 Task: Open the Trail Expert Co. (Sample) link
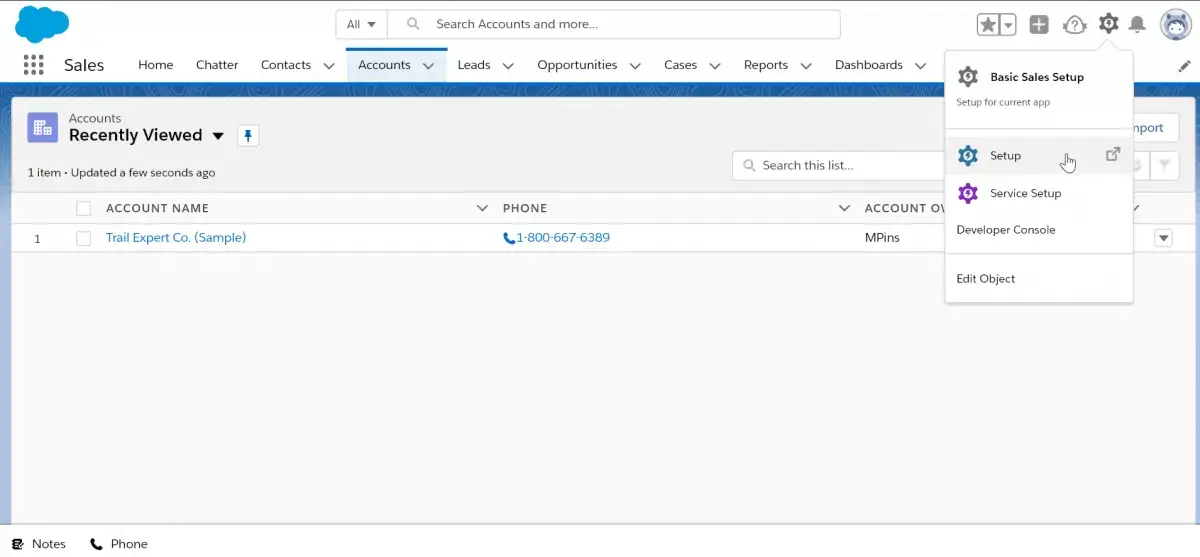click(x=176, y=238)
